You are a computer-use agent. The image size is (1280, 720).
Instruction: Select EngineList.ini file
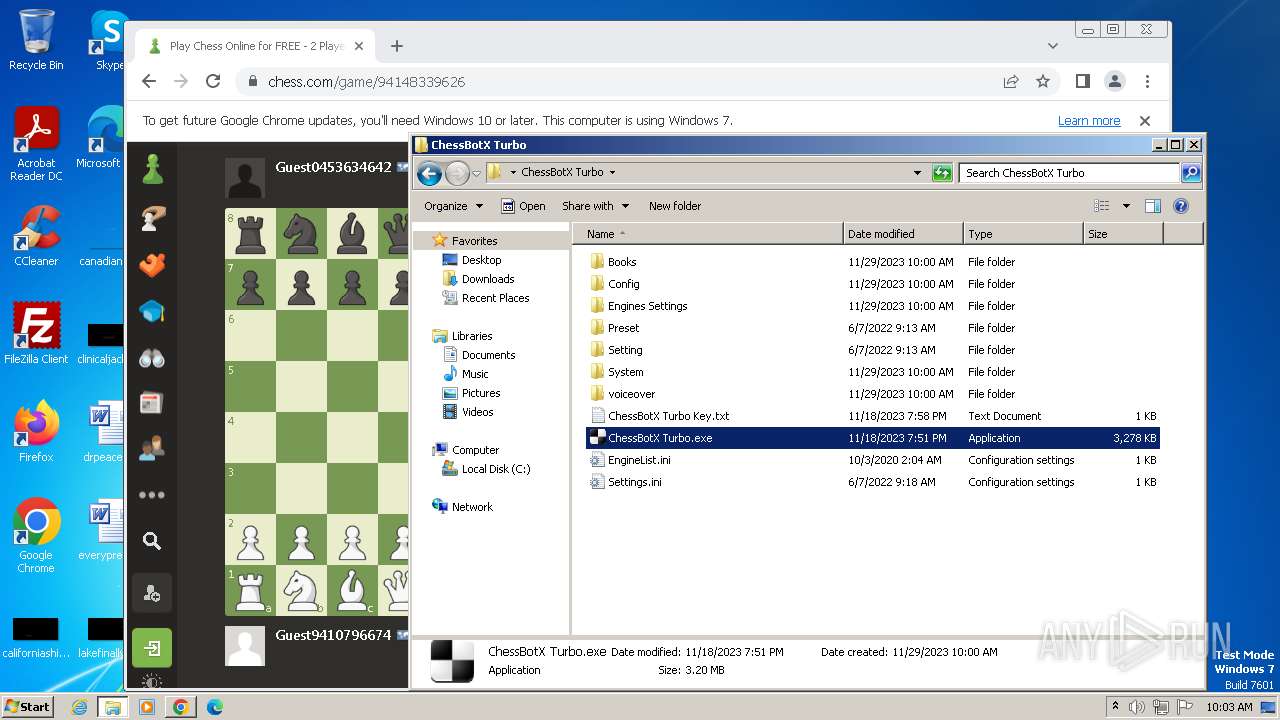point(639,460)
